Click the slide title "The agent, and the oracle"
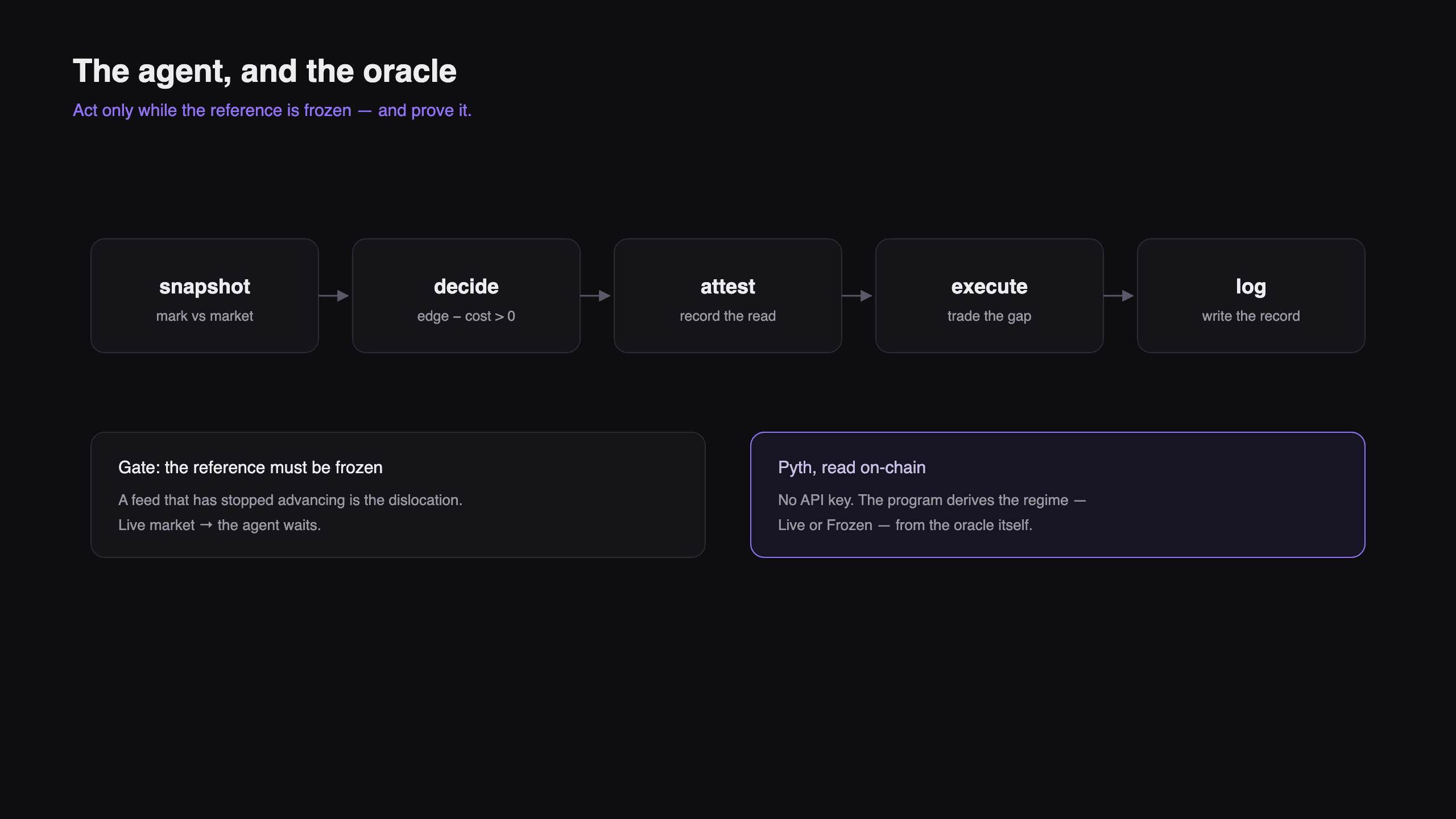The image size is (1456, 819). pyautogui.click(x=264, y=72)
